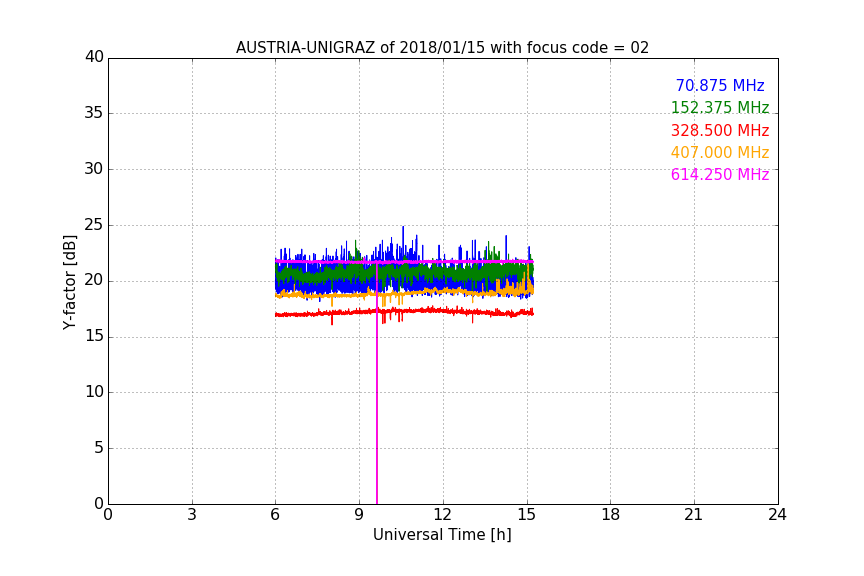Click the plot title AUSTRIA-UNIGRAZ of 2018/01/15
The height and width of the screenshot is (576, 864).
[x=442, y=47]
